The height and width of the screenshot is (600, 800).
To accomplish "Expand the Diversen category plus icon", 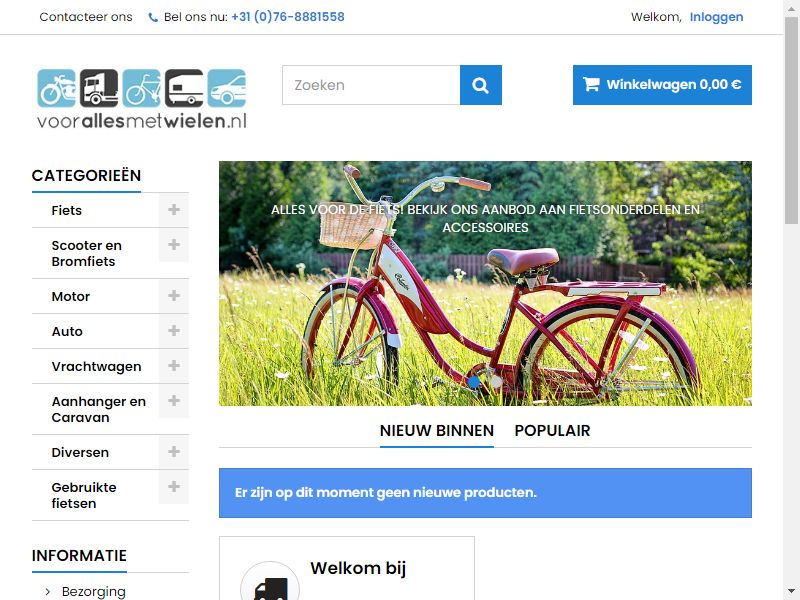I will (174, 452).
